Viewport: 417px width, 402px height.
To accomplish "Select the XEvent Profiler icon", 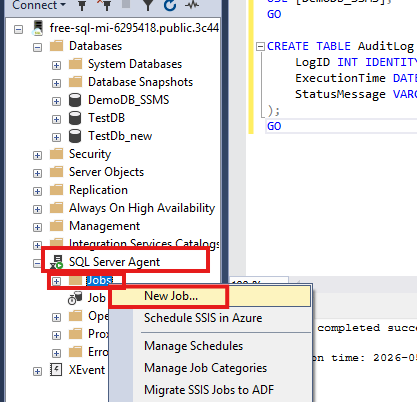I will coord(56,370).
